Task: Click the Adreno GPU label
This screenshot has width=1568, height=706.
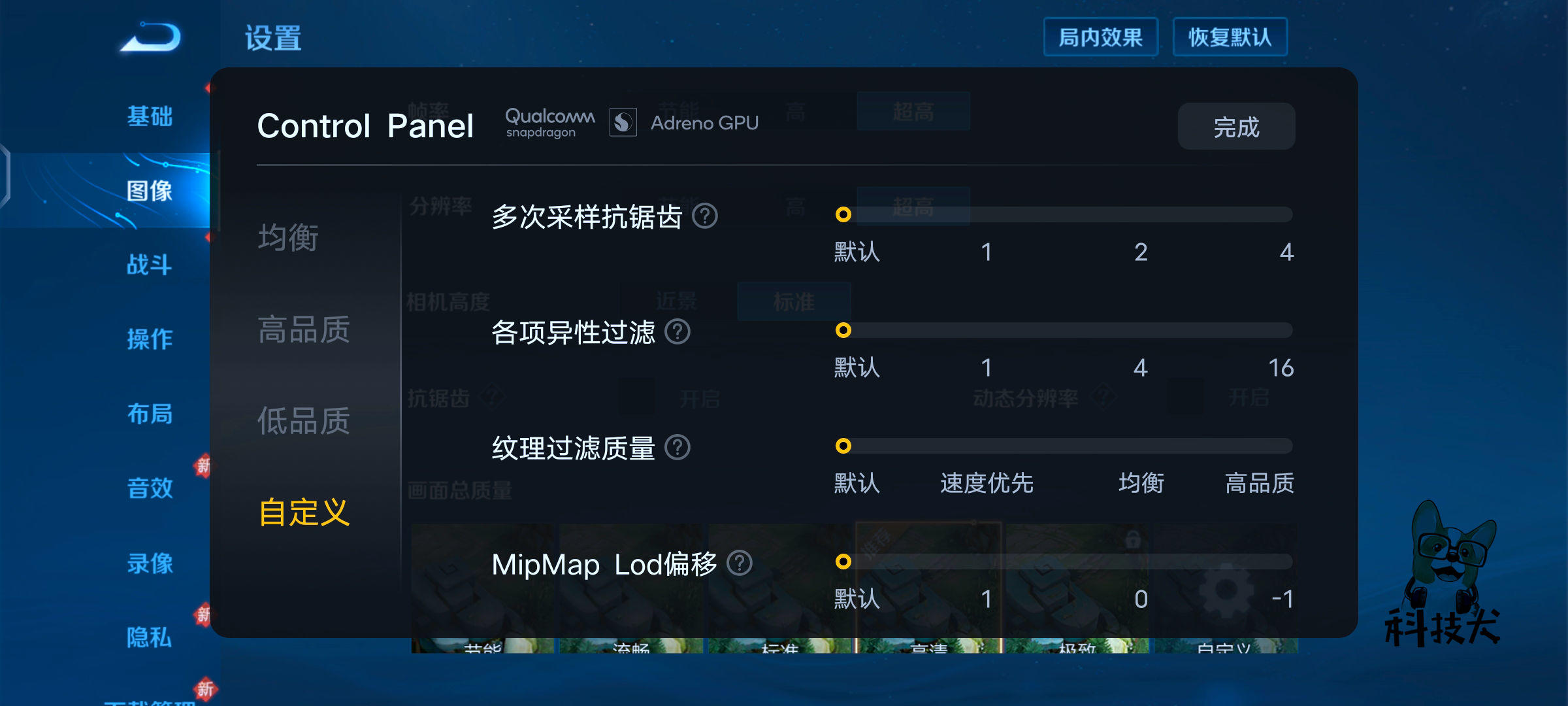Action: 704,123
